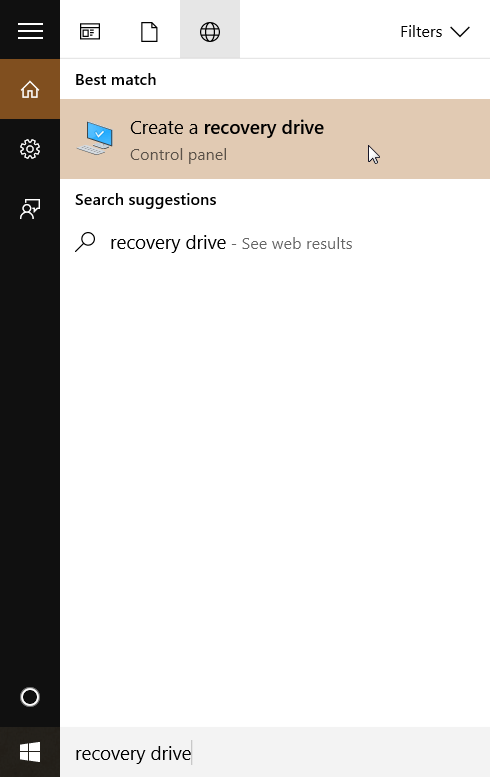Filter search results by Apps icon
490x777 pixels.
point(90,32)
